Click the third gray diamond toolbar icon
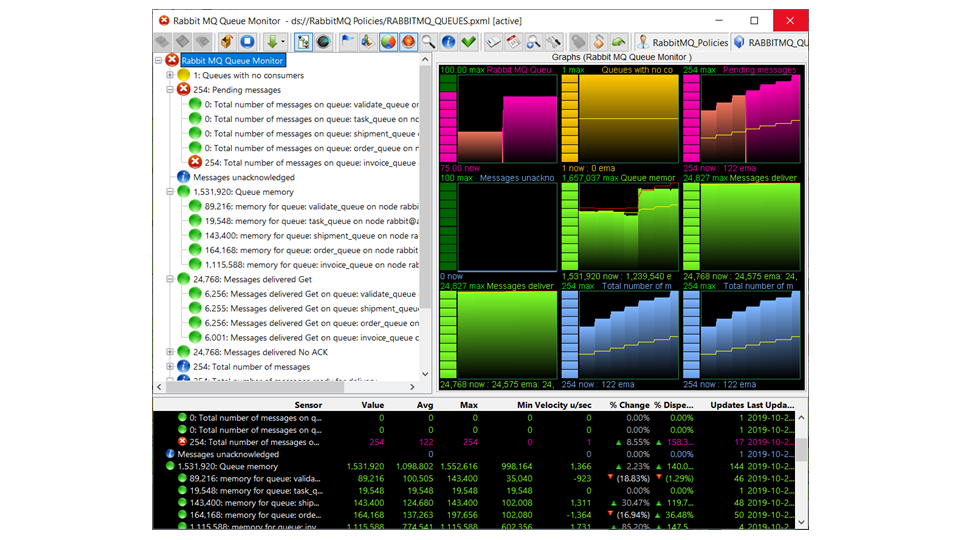960x540 pixels. coord(203,42)
